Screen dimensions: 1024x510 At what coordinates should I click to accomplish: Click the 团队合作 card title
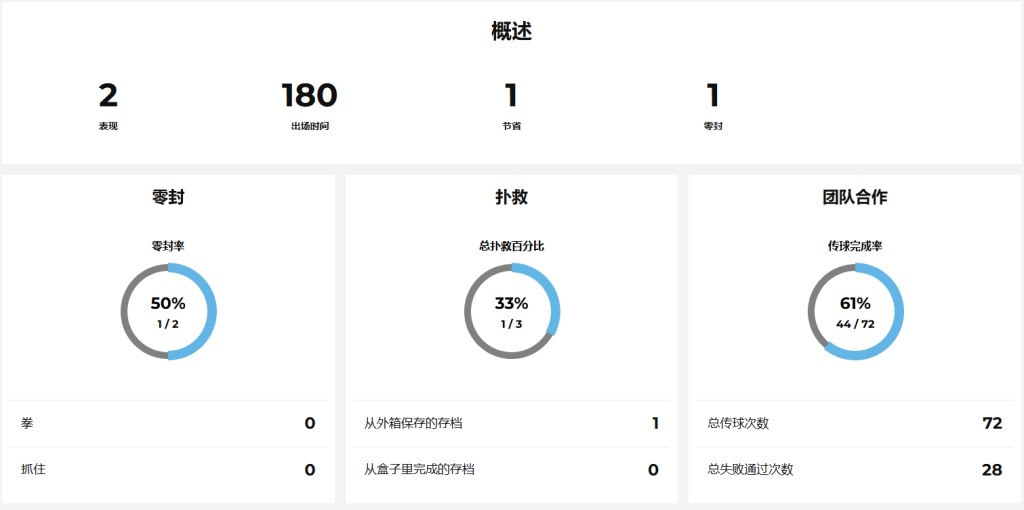[855, 197]
